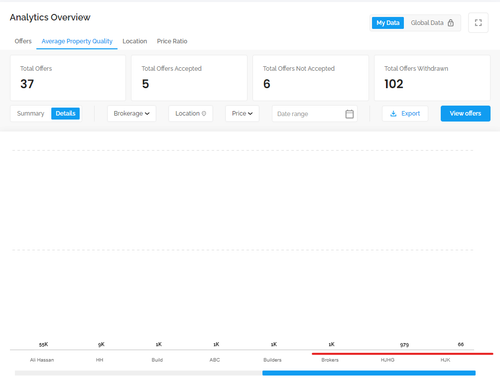Click the Builders axis label
Image resolution: width=500 pixels, height=385 pixels.
272,360
